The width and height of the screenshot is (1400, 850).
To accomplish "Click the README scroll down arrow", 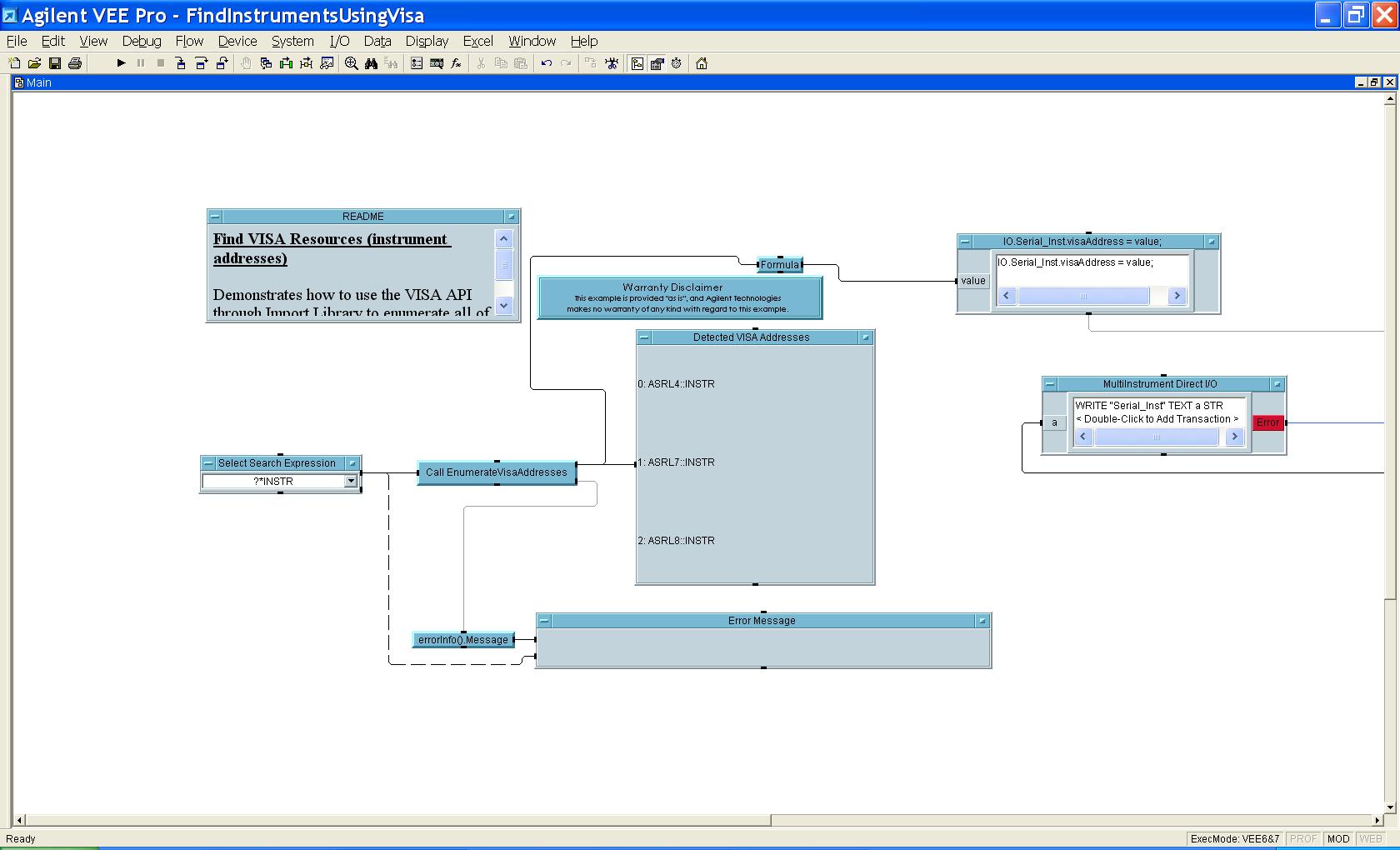I will [503, 306].
